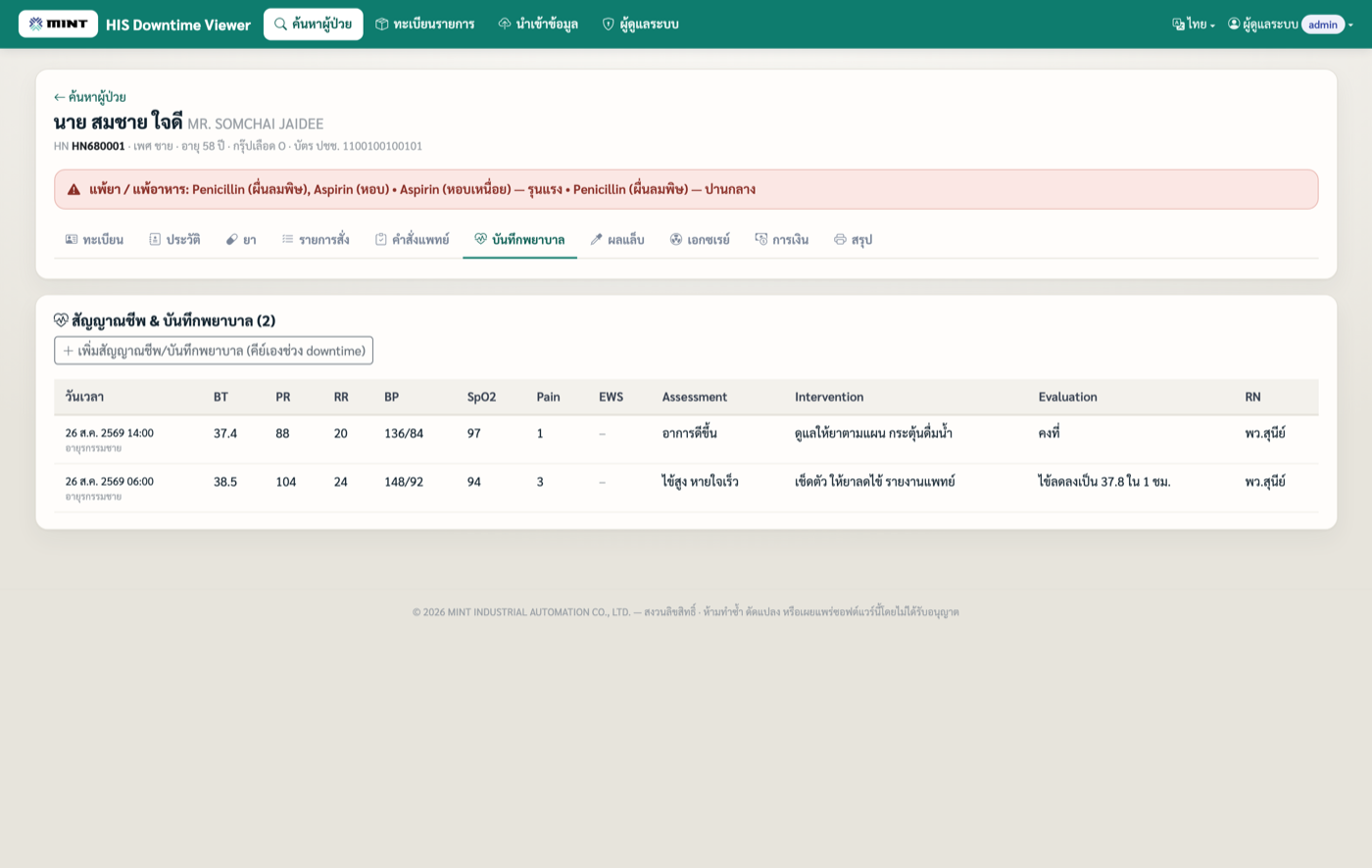Open the ประวัติ tab
Viewport: 1372px width, 868px height.
point(174,239)
